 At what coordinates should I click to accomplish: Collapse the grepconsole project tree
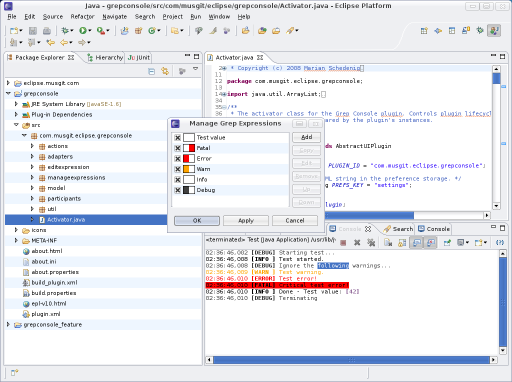(x=8, y=94)
